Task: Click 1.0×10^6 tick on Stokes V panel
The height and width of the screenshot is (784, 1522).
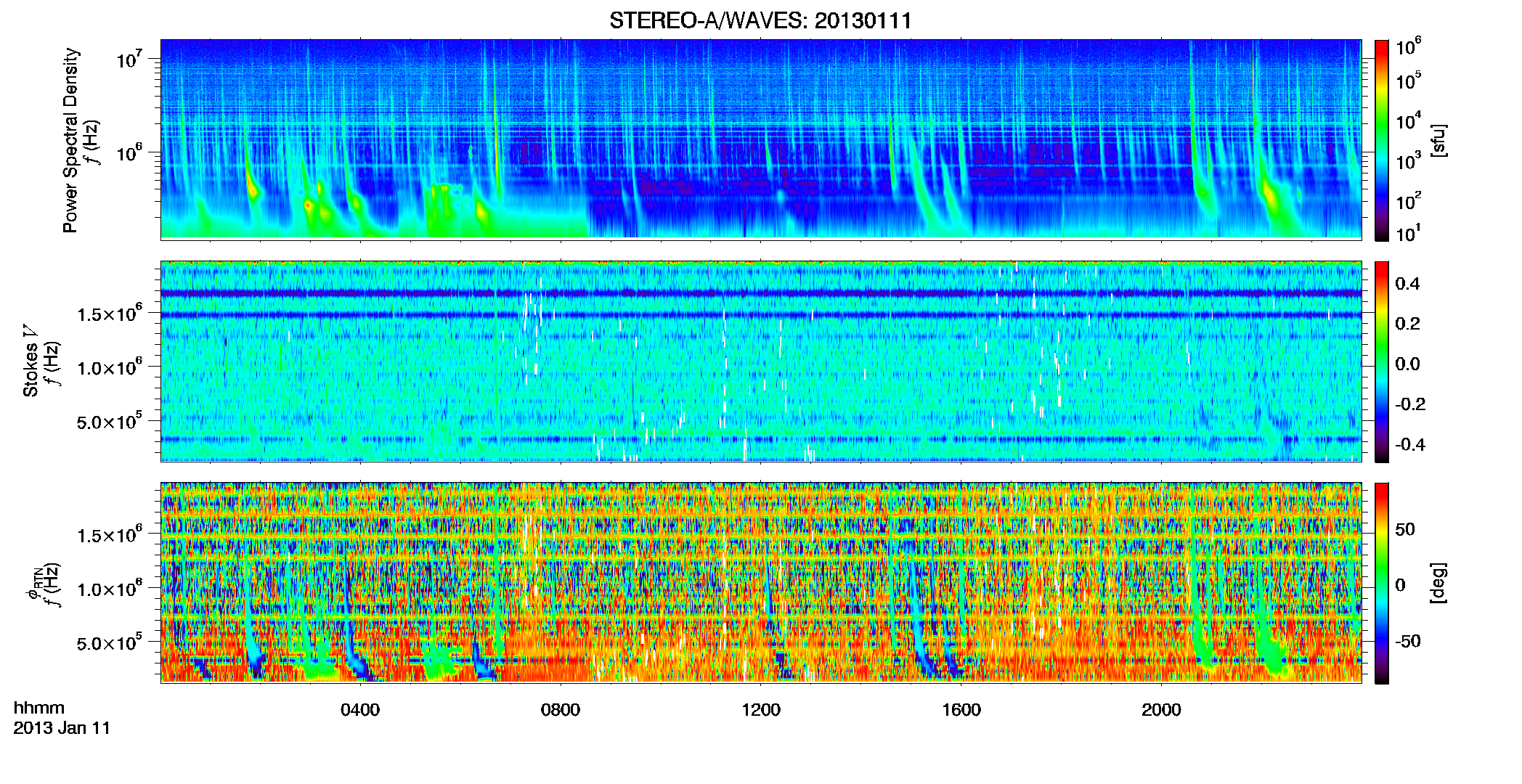Action: pyautogui.click(x=110, y=367)
